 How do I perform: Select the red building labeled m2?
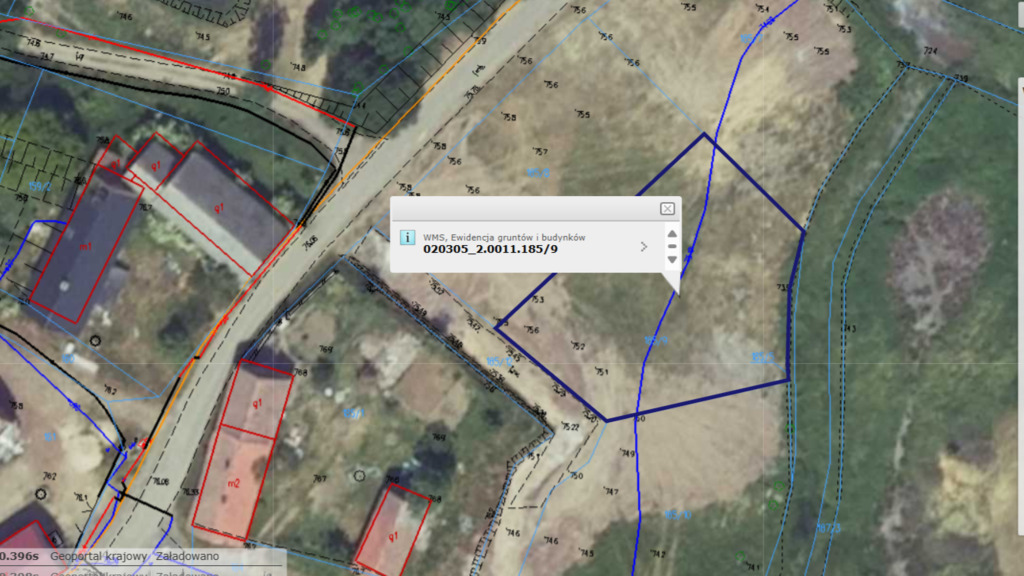tap(232, 482)
